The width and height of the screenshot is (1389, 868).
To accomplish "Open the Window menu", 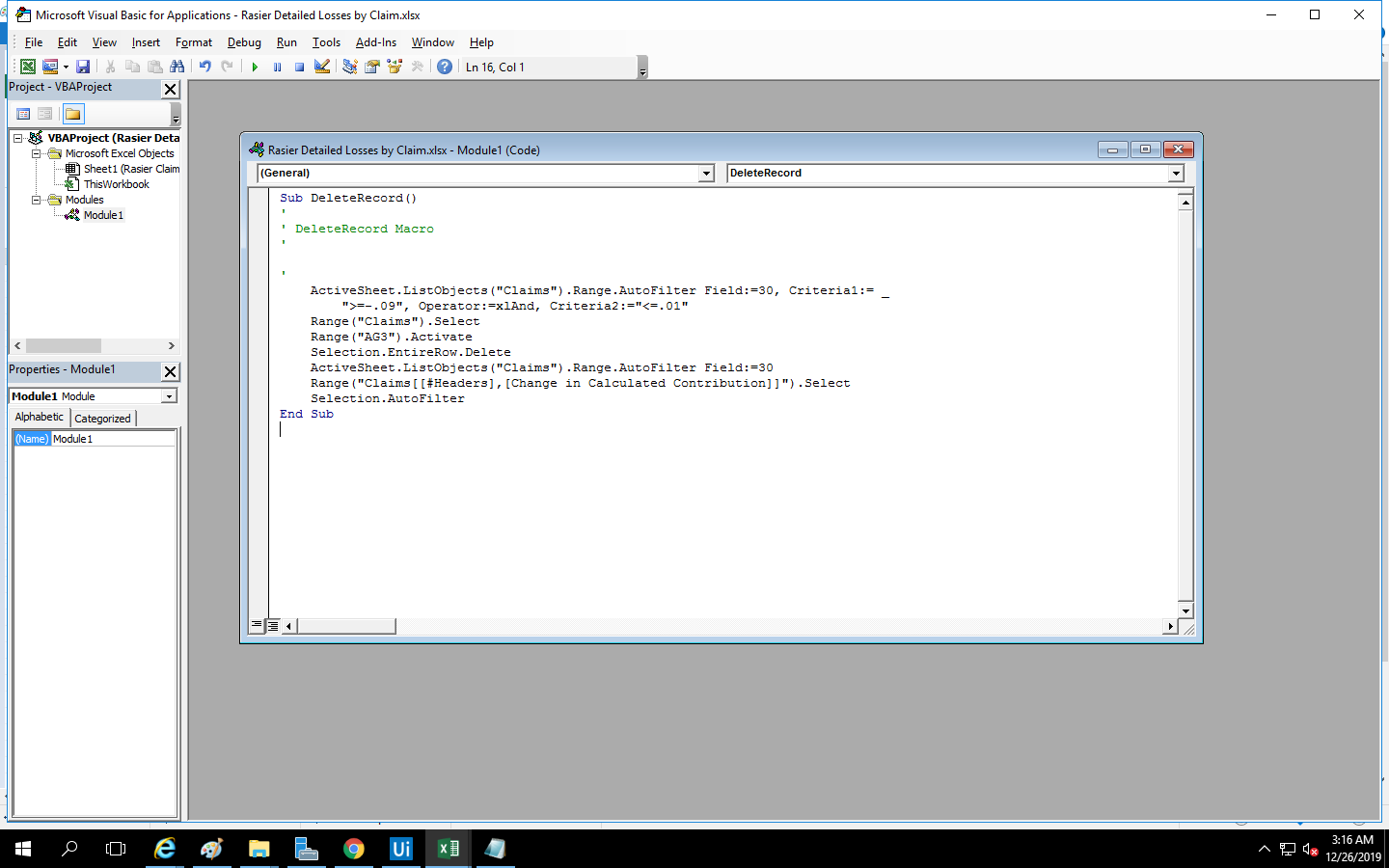I will click(x=433, y=42).
